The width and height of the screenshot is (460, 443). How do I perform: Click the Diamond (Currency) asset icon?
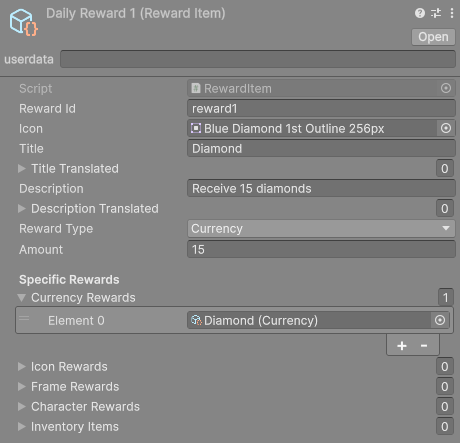click(196, 320)
